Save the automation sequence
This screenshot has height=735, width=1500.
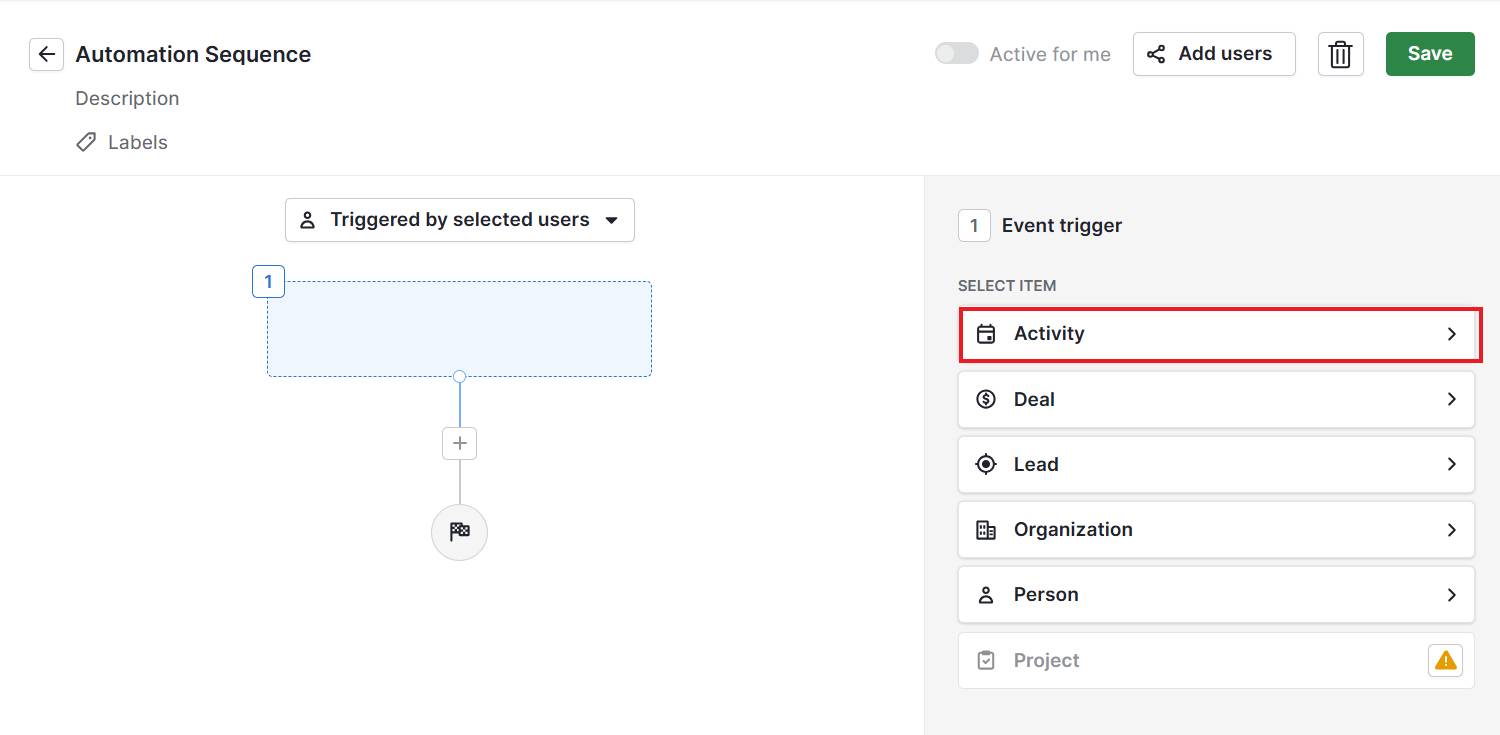tap(1429, 53)
